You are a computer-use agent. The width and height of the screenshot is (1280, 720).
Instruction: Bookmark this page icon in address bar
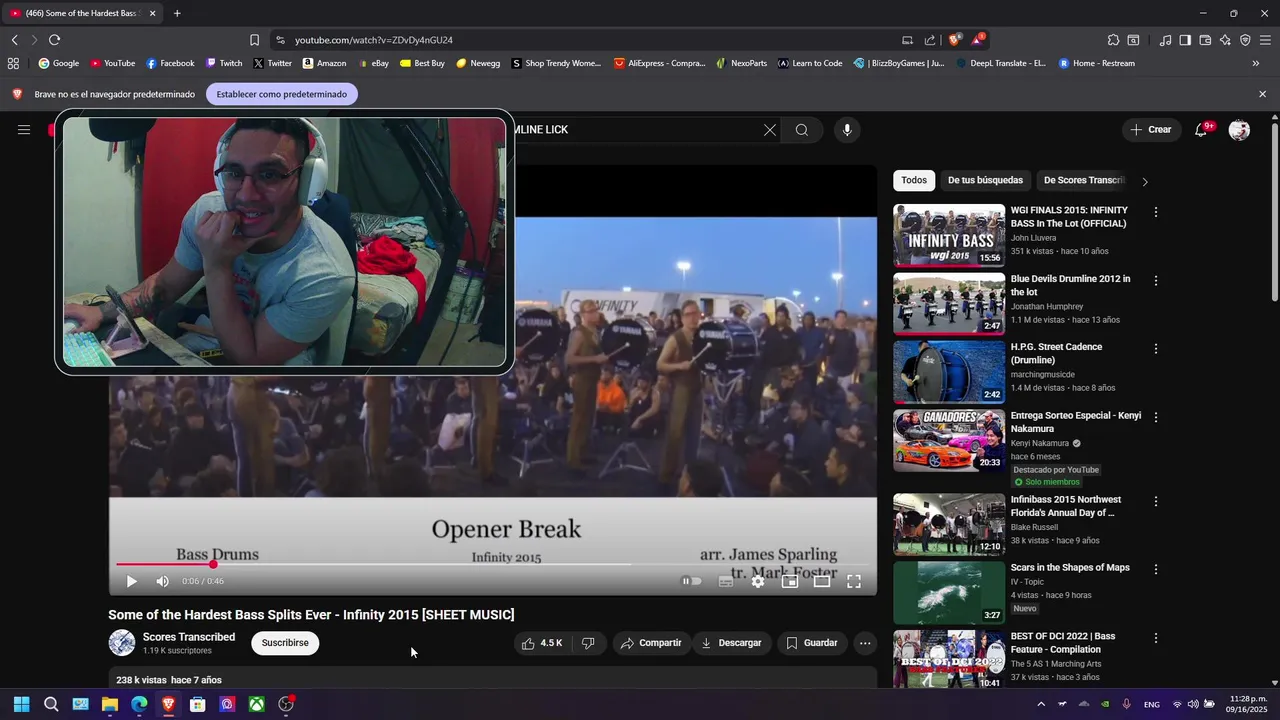point(254,40)
